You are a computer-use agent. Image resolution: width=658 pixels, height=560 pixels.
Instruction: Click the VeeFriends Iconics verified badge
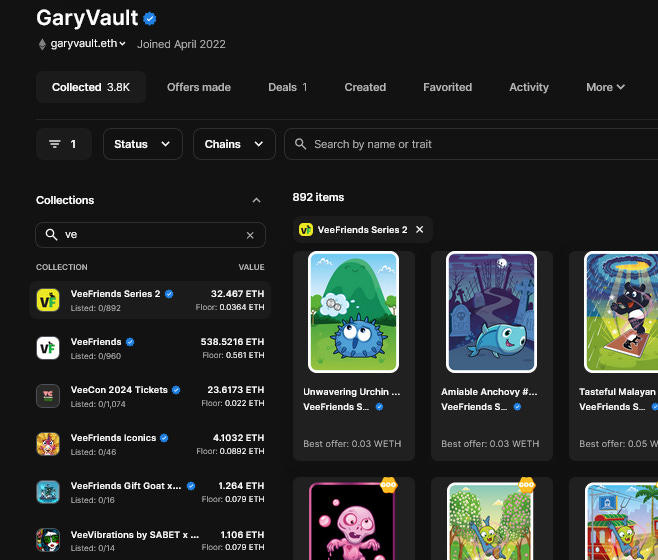pos(164,438)
